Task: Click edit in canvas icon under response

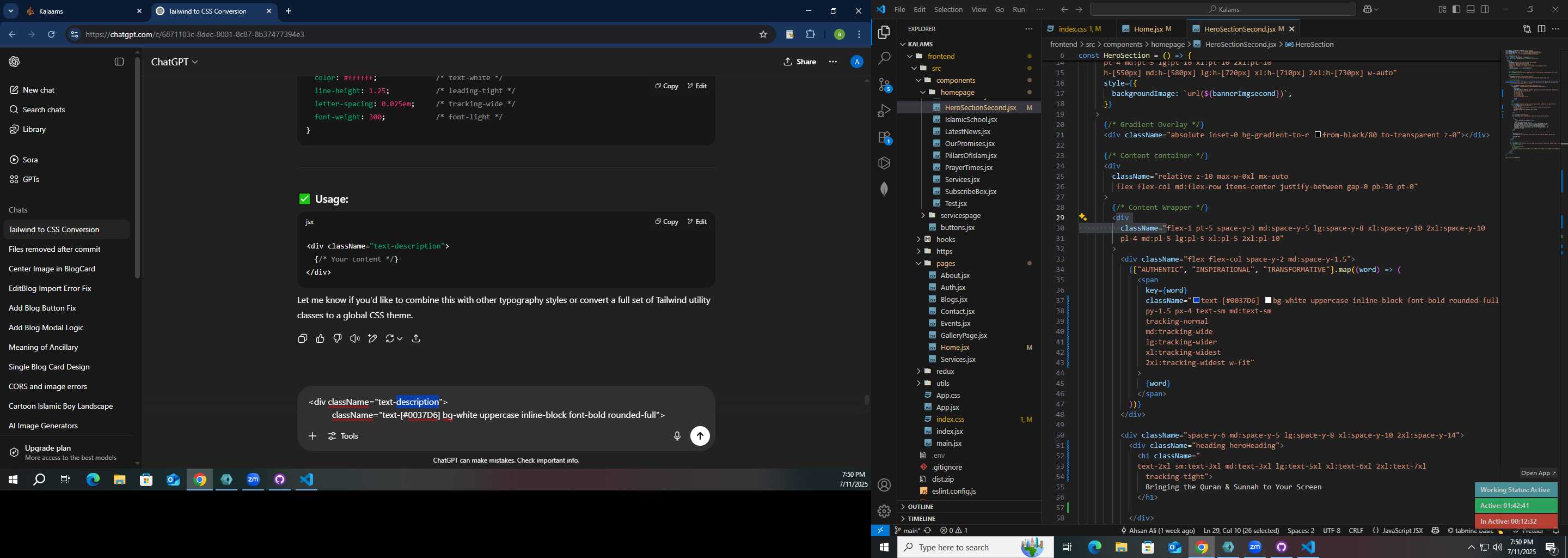Action: [372, 339]
